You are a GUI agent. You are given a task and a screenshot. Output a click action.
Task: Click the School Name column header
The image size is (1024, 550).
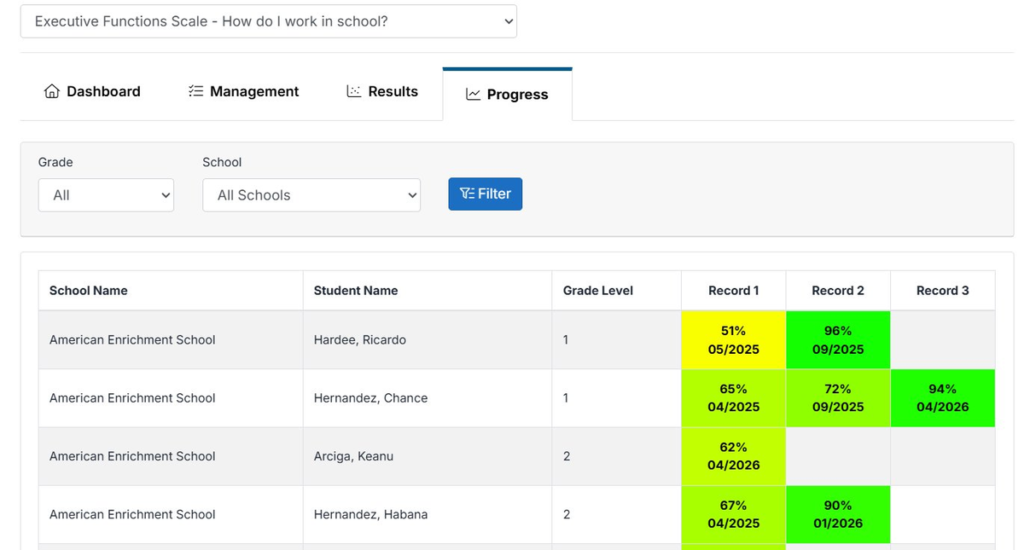click(89, 291)
